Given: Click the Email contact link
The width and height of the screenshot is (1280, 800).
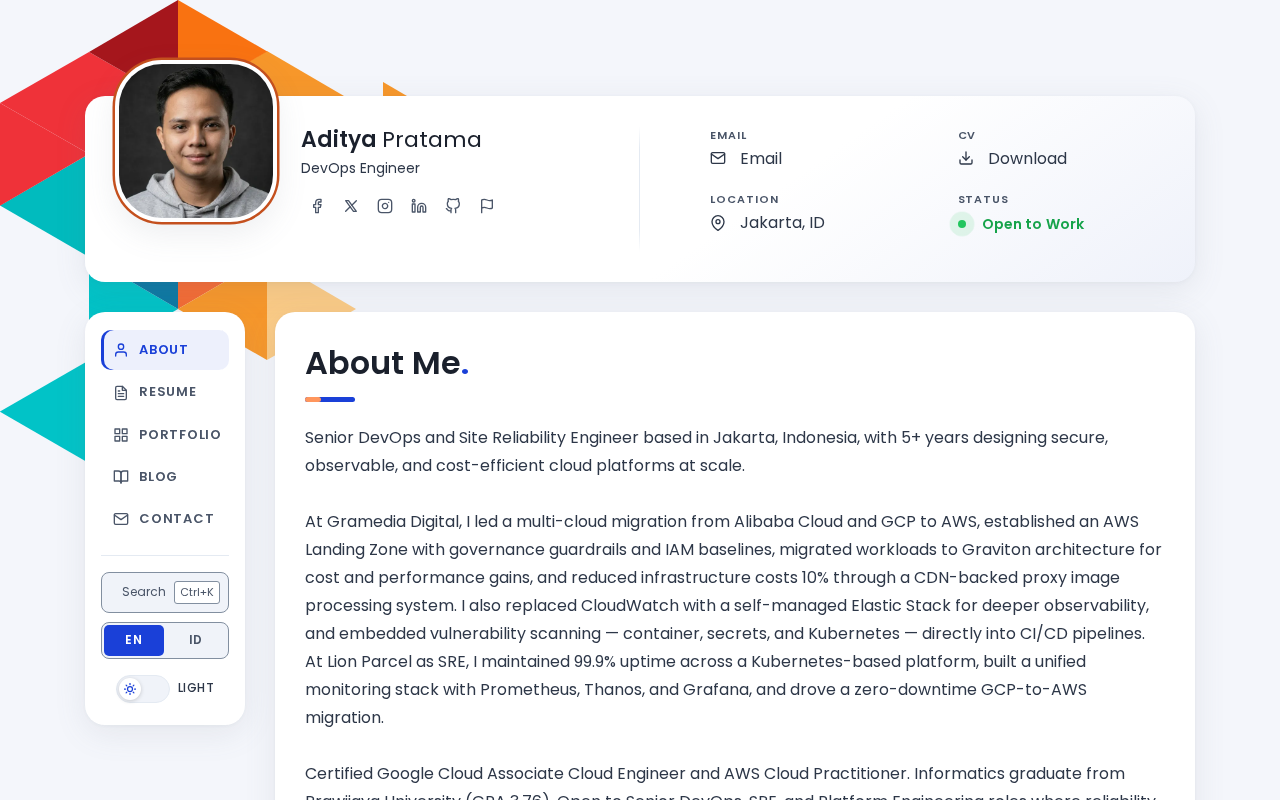Looking at the screenshot, I should click(x=761, y=158).
